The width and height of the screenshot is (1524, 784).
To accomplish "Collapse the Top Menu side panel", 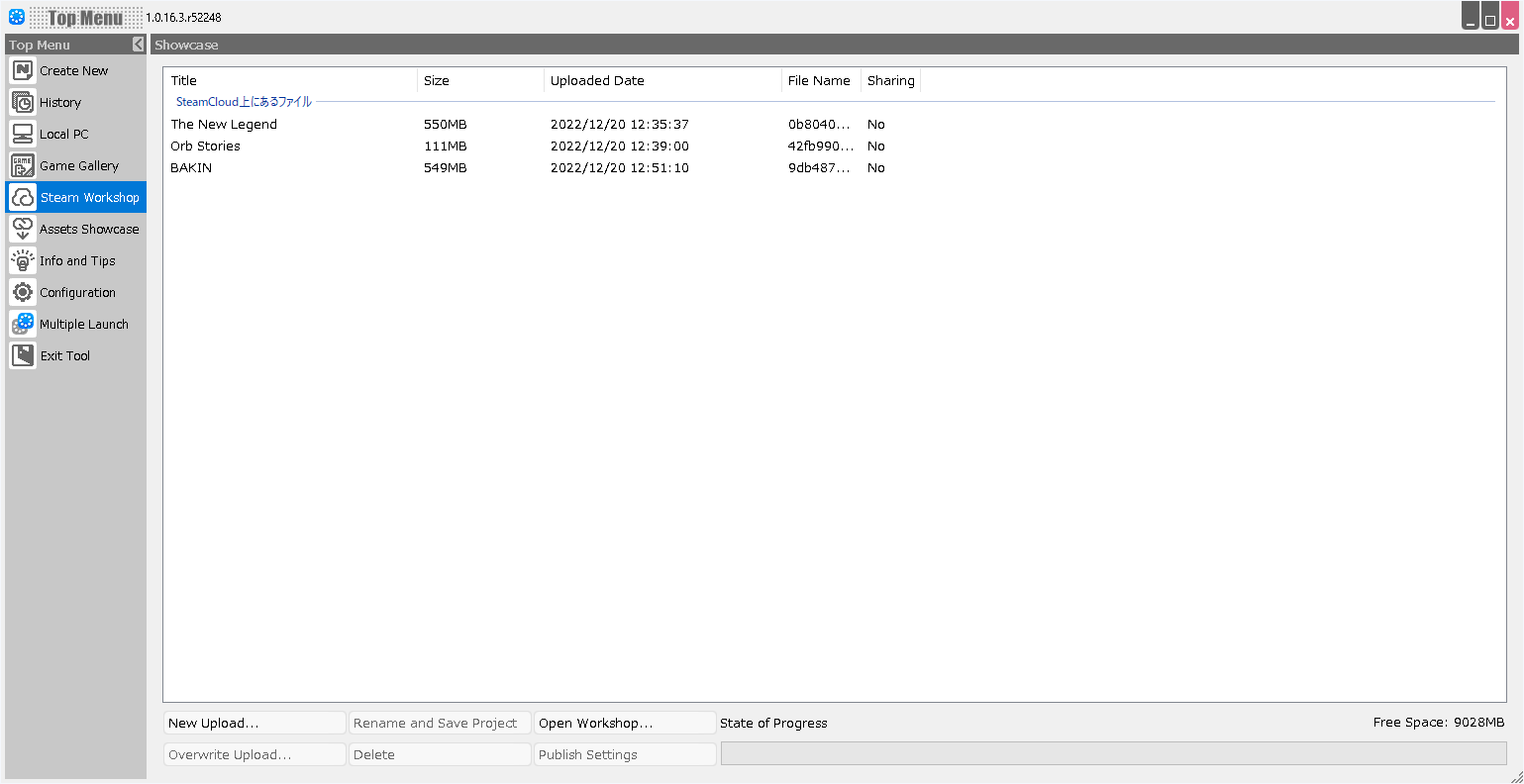I will 139,45.
